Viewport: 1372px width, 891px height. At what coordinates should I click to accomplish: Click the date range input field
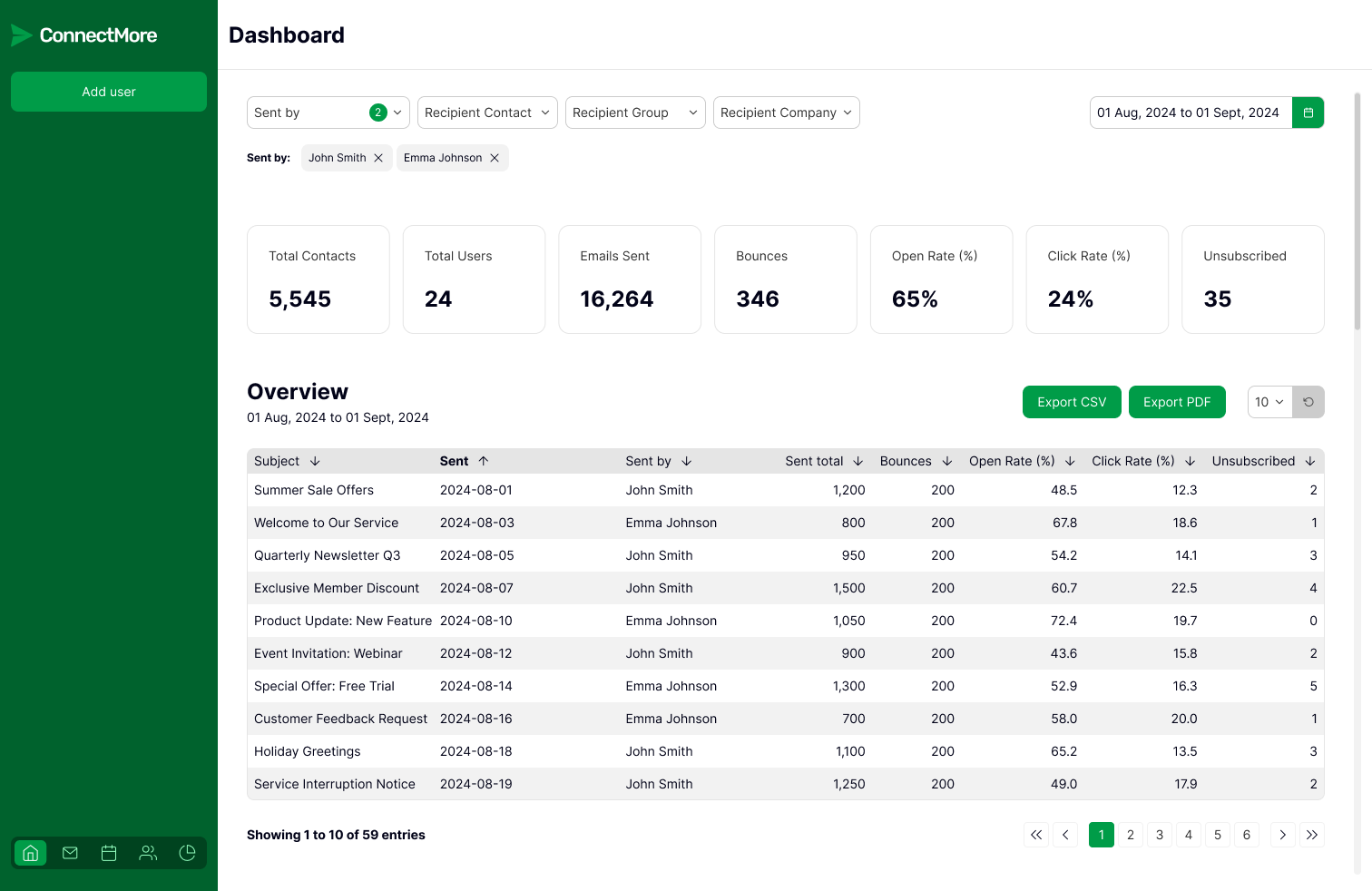tap(1190, 113)
